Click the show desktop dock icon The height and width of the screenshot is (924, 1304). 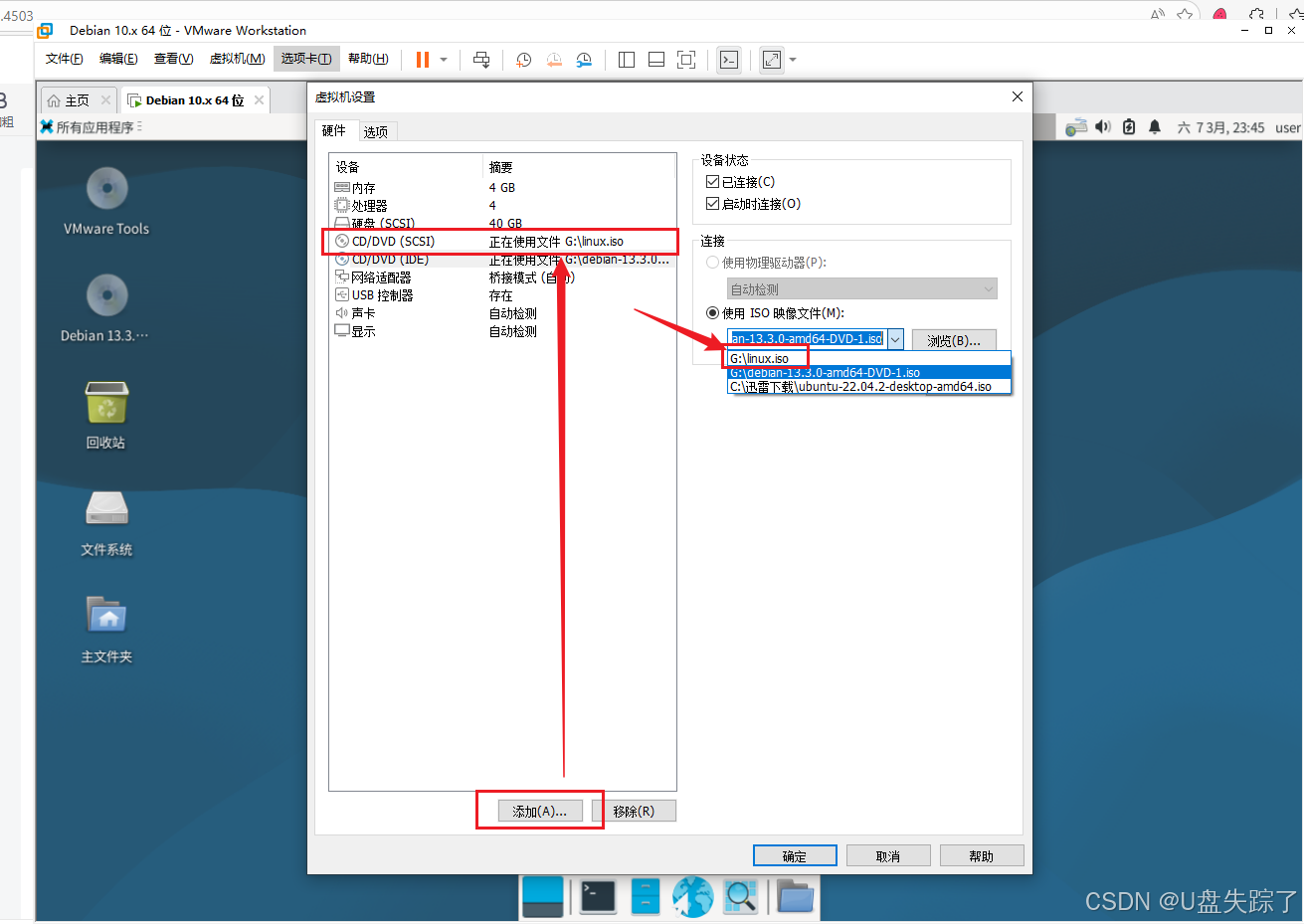pos(543,896)
